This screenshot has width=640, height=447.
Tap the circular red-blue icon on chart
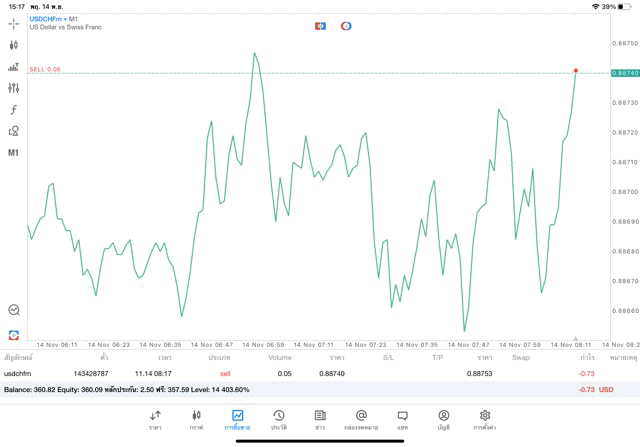click(346, 25)
